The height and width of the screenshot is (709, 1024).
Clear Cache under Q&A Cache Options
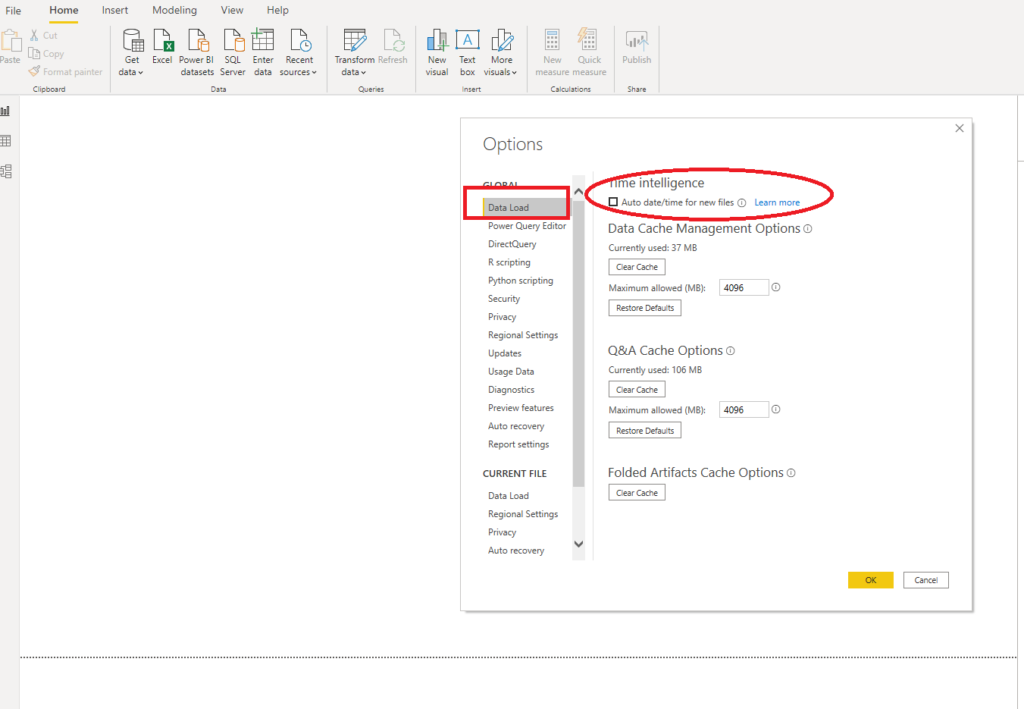[637, 390]
